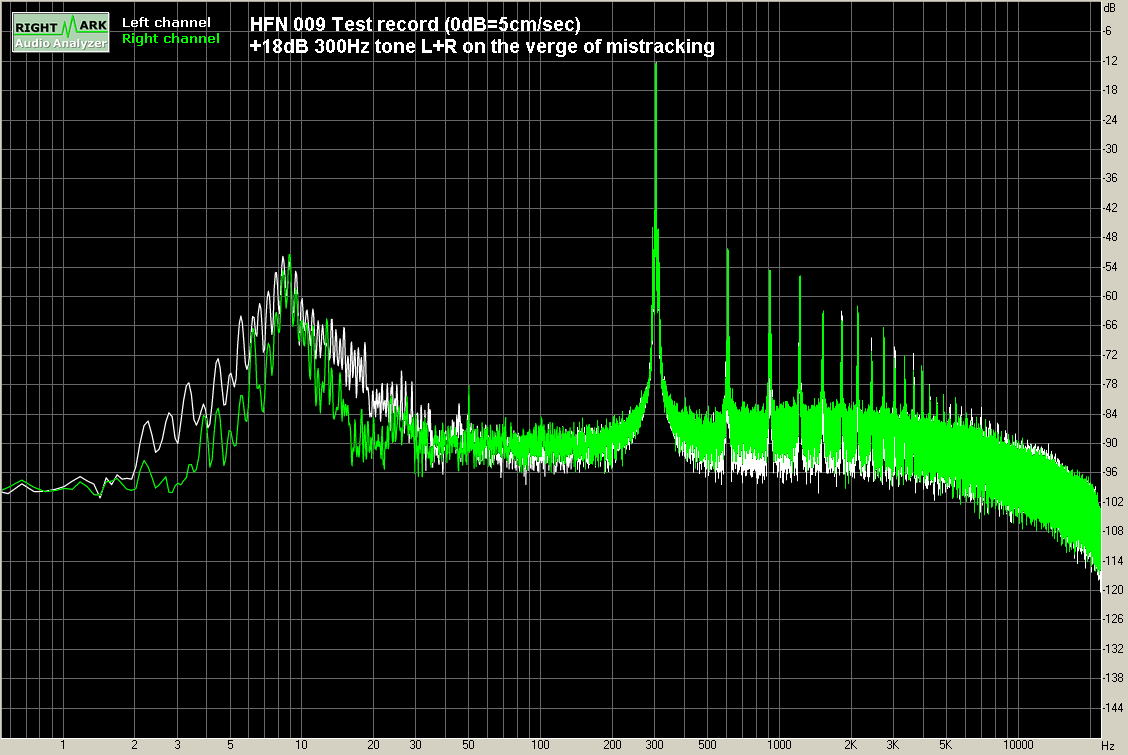Click the "-90" dB axis value
The image size is (1128, 755).
click(x=1110, y=443)
